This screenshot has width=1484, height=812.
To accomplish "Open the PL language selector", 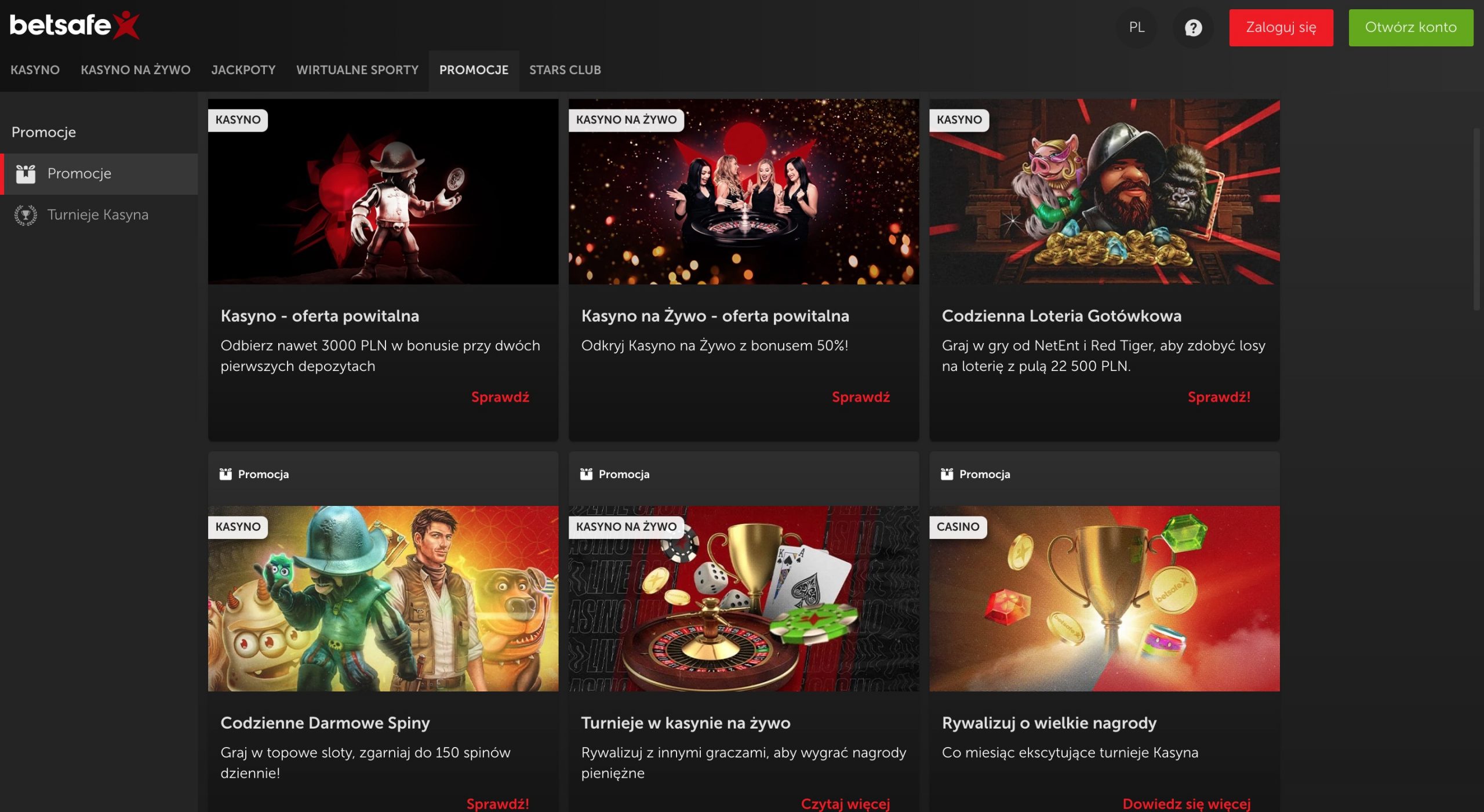I will 1136,27.
